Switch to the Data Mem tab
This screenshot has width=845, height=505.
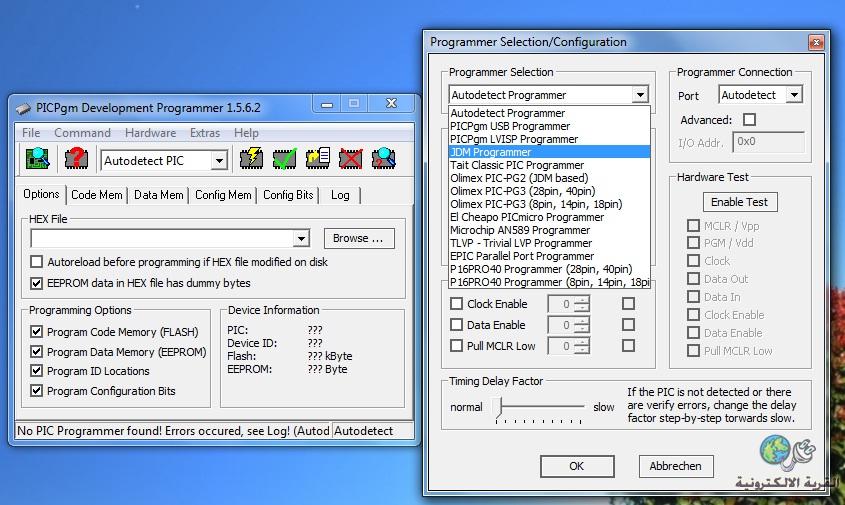point(158,195)
